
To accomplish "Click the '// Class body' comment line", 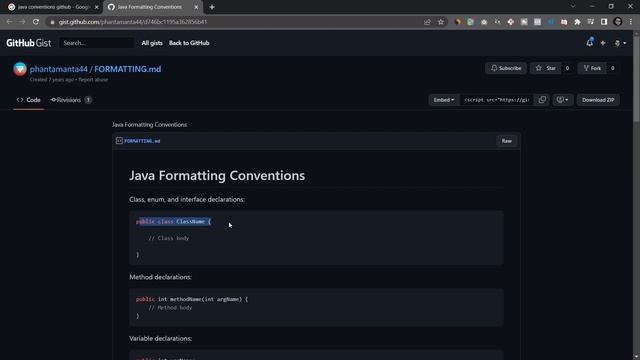I will coord(169,238).
